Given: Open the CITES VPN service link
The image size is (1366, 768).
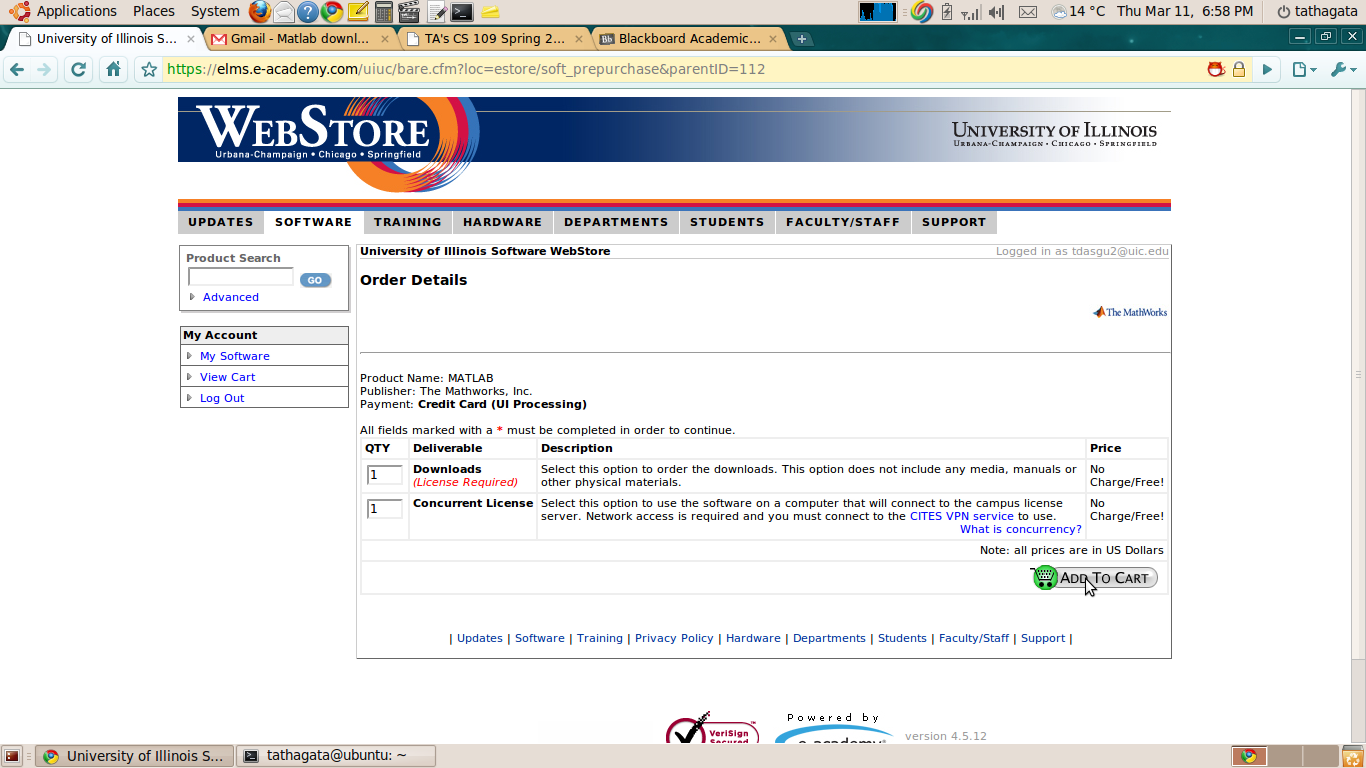Looking at the screenshot, I should [962, 516].
